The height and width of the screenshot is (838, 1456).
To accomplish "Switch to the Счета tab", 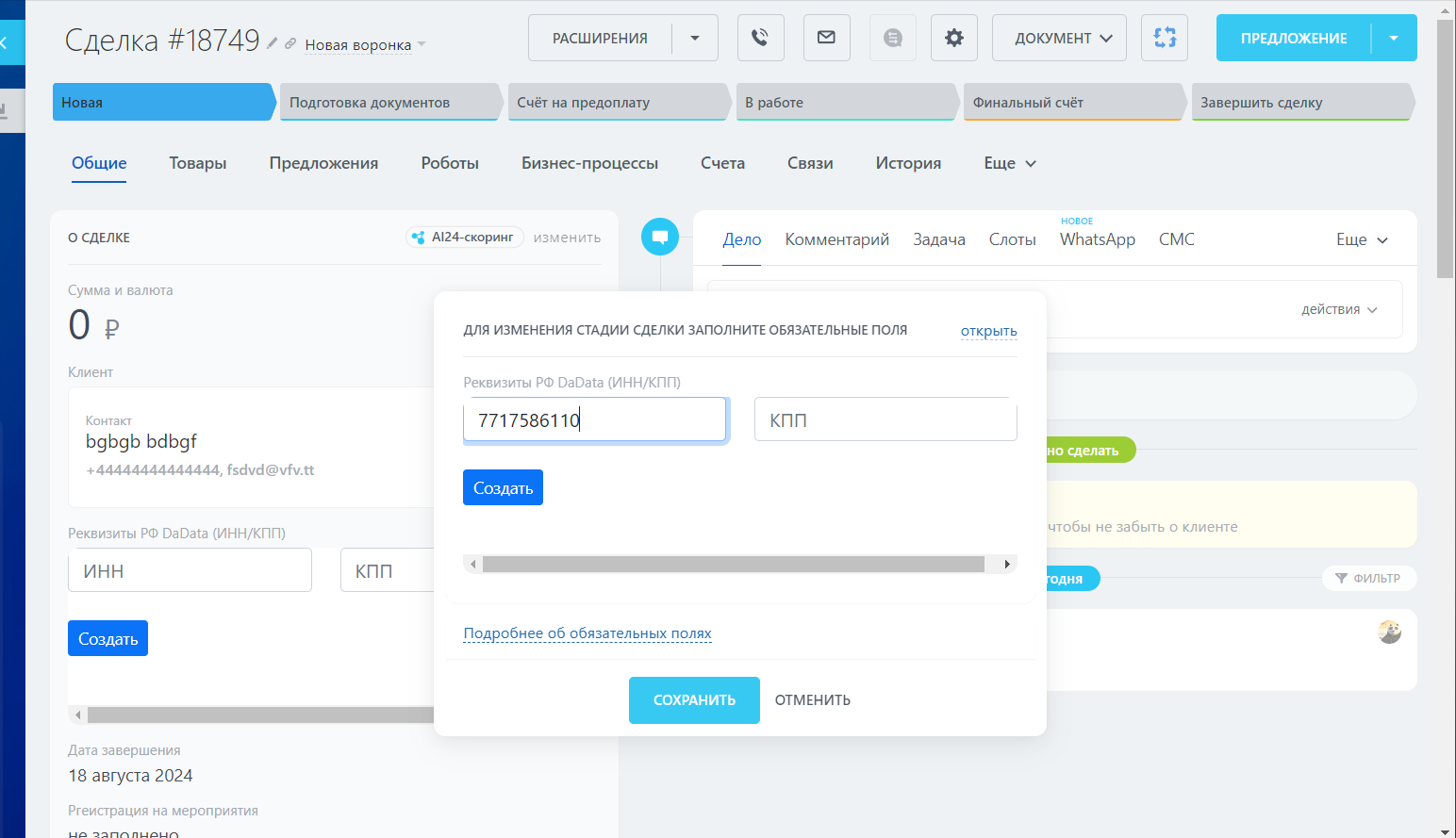I will click(722, 163).
